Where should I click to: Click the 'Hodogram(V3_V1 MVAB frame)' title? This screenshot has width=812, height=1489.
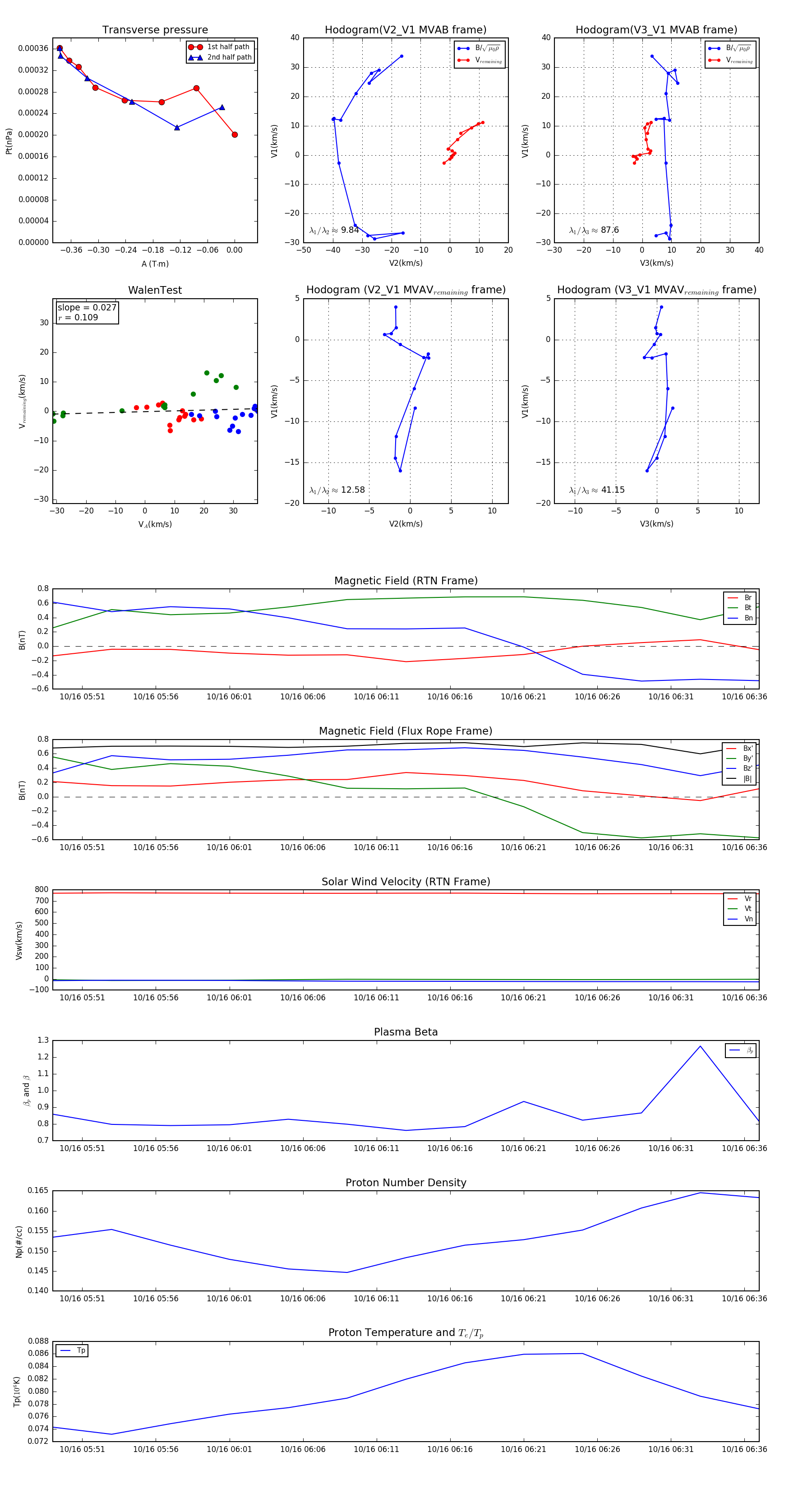coord(656,30)
